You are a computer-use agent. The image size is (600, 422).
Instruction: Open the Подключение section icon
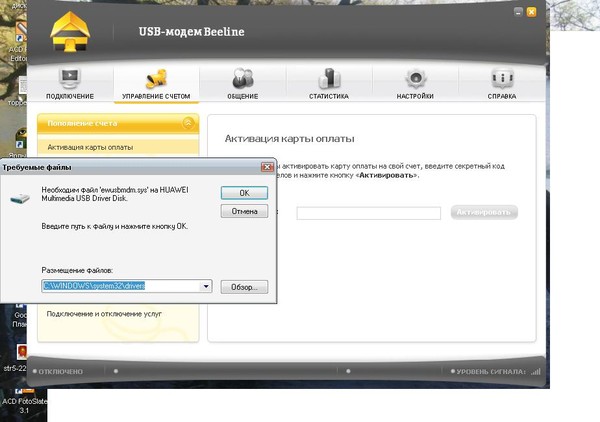tap(70, 79)
